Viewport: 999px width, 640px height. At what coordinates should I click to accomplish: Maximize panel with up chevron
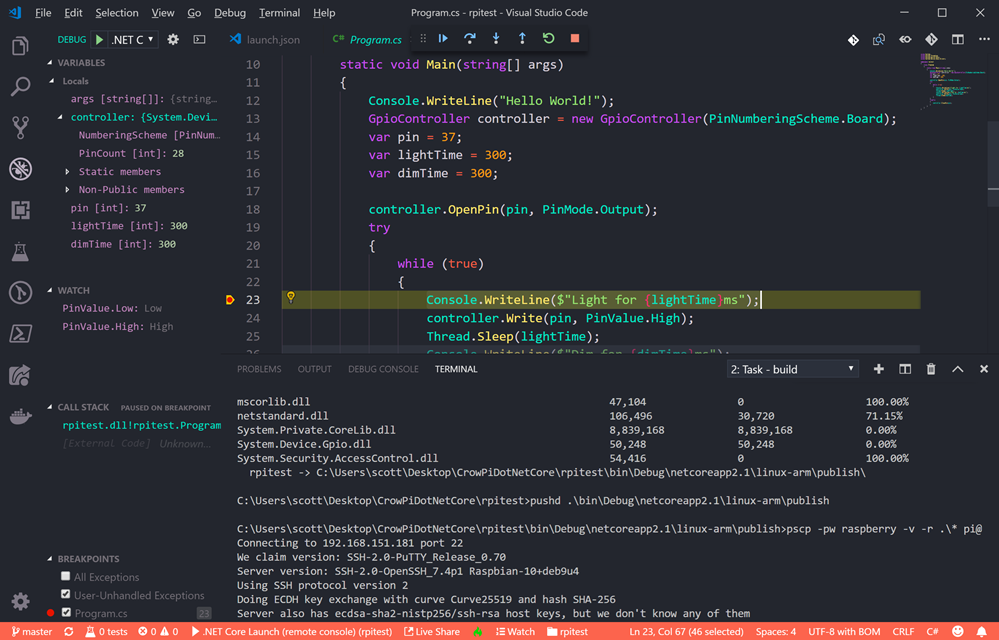pyautogui.click(x=958, y=369)
